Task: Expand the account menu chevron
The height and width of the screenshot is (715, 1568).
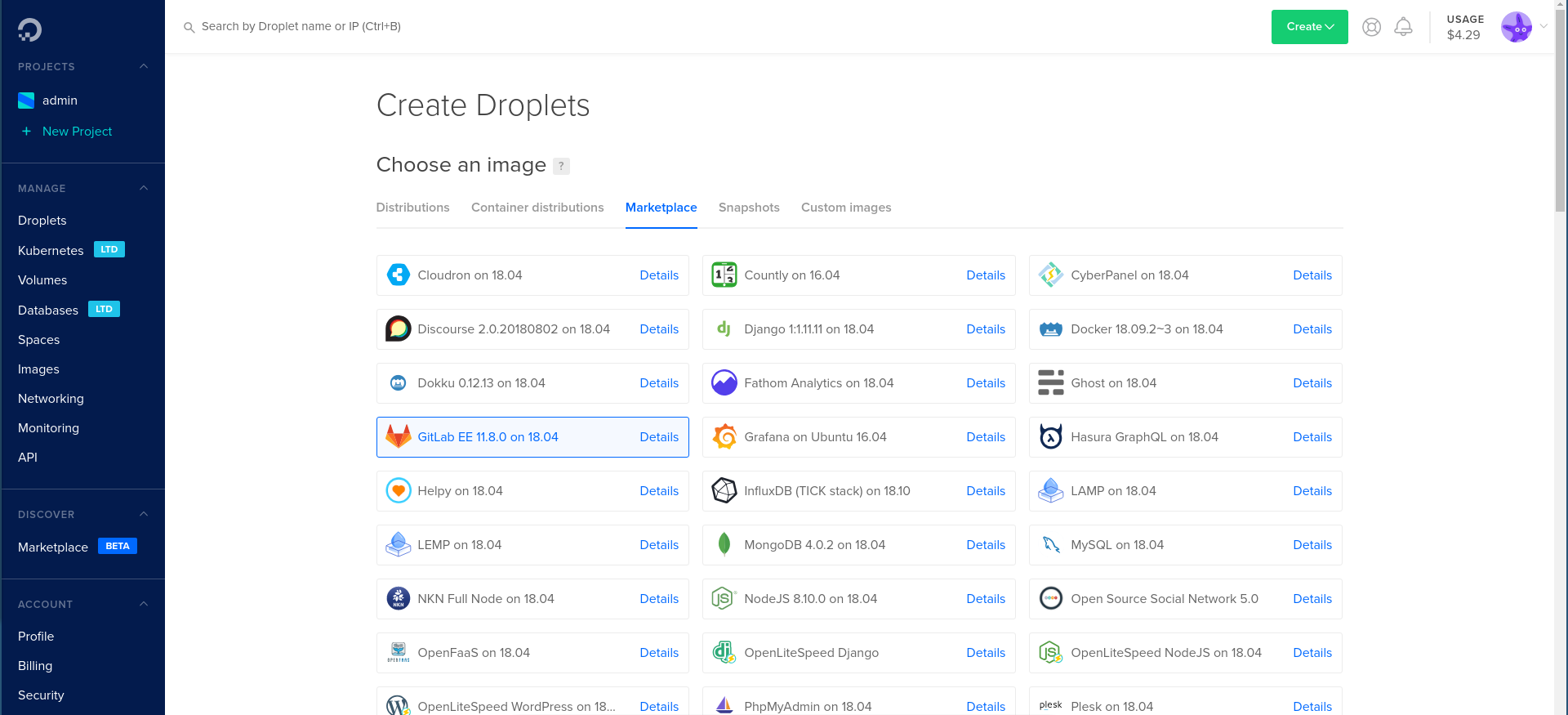Action: pyautogui.click(x=1543, y=26)
